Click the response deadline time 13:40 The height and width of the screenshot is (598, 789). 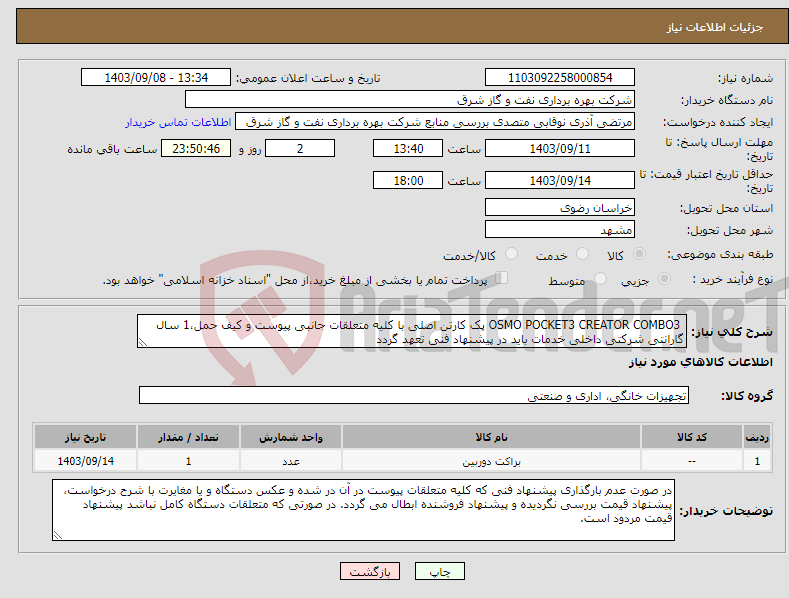408,148
